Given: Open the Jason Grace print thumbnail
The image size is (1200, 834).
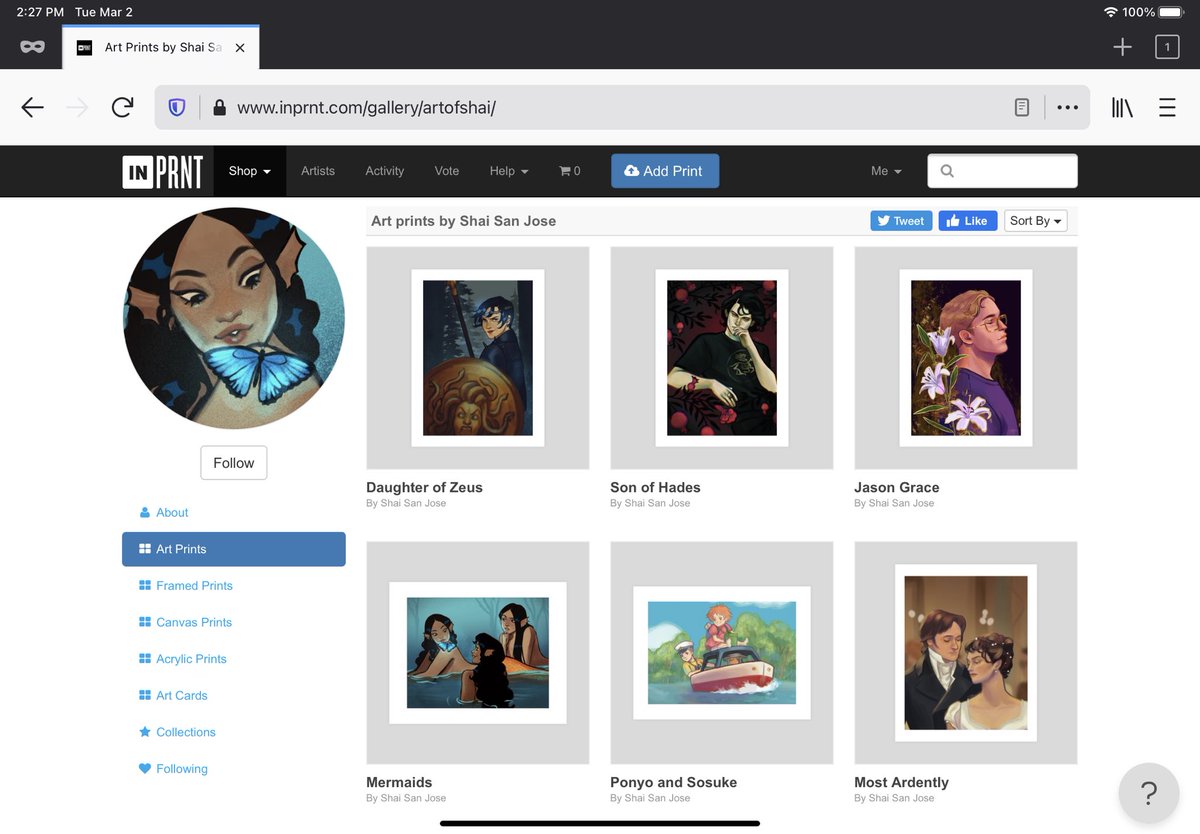Looking at the screenshot, I should [966, 358].
